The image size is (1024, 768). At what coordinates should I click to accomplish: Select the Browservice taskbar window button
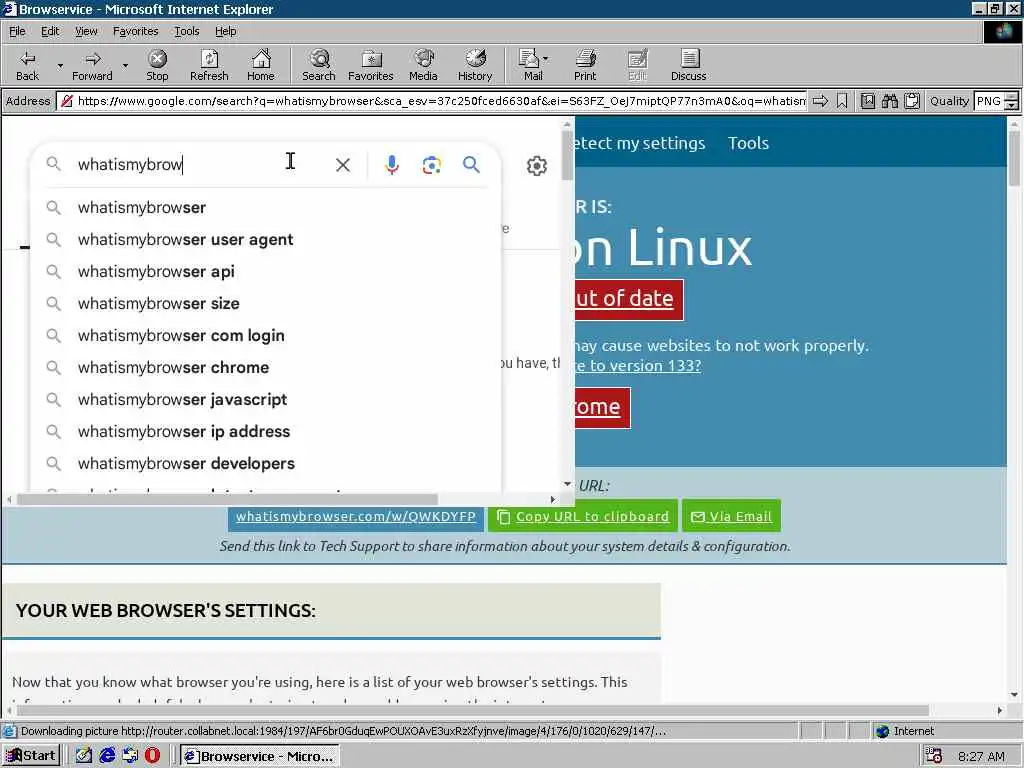(260, 756)
